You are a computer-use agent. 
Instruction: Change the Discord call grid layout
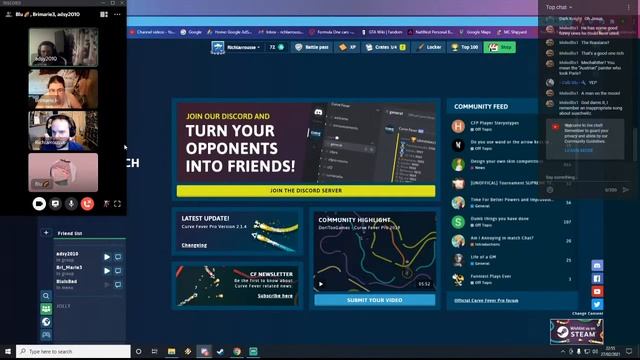[104, 14]
